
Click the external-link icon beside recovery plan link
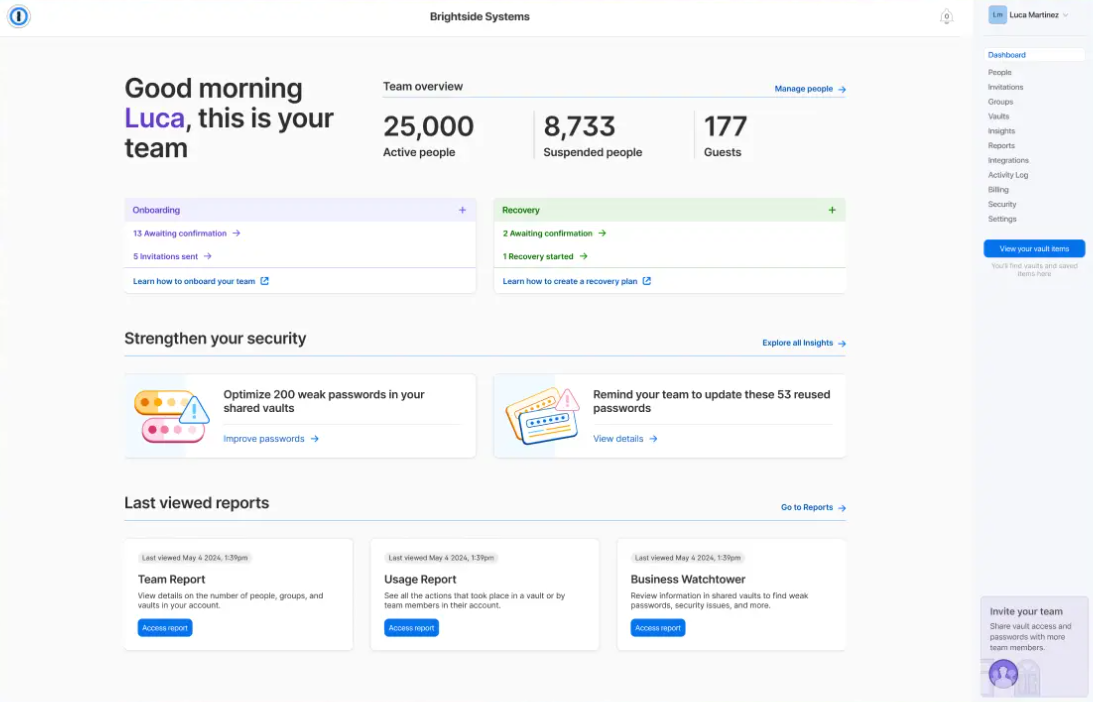tap(648, 280)
